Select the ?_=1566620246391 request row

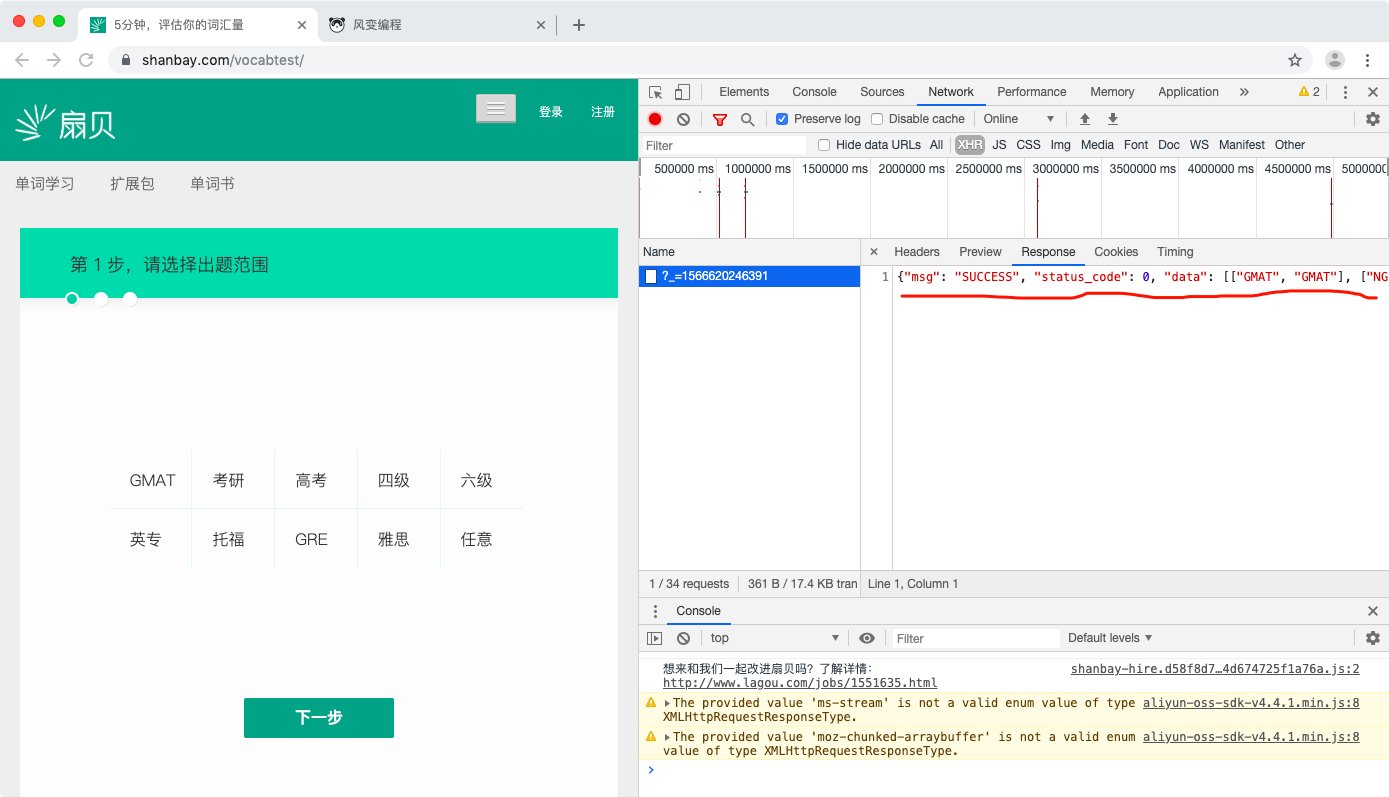coord(749,276)
